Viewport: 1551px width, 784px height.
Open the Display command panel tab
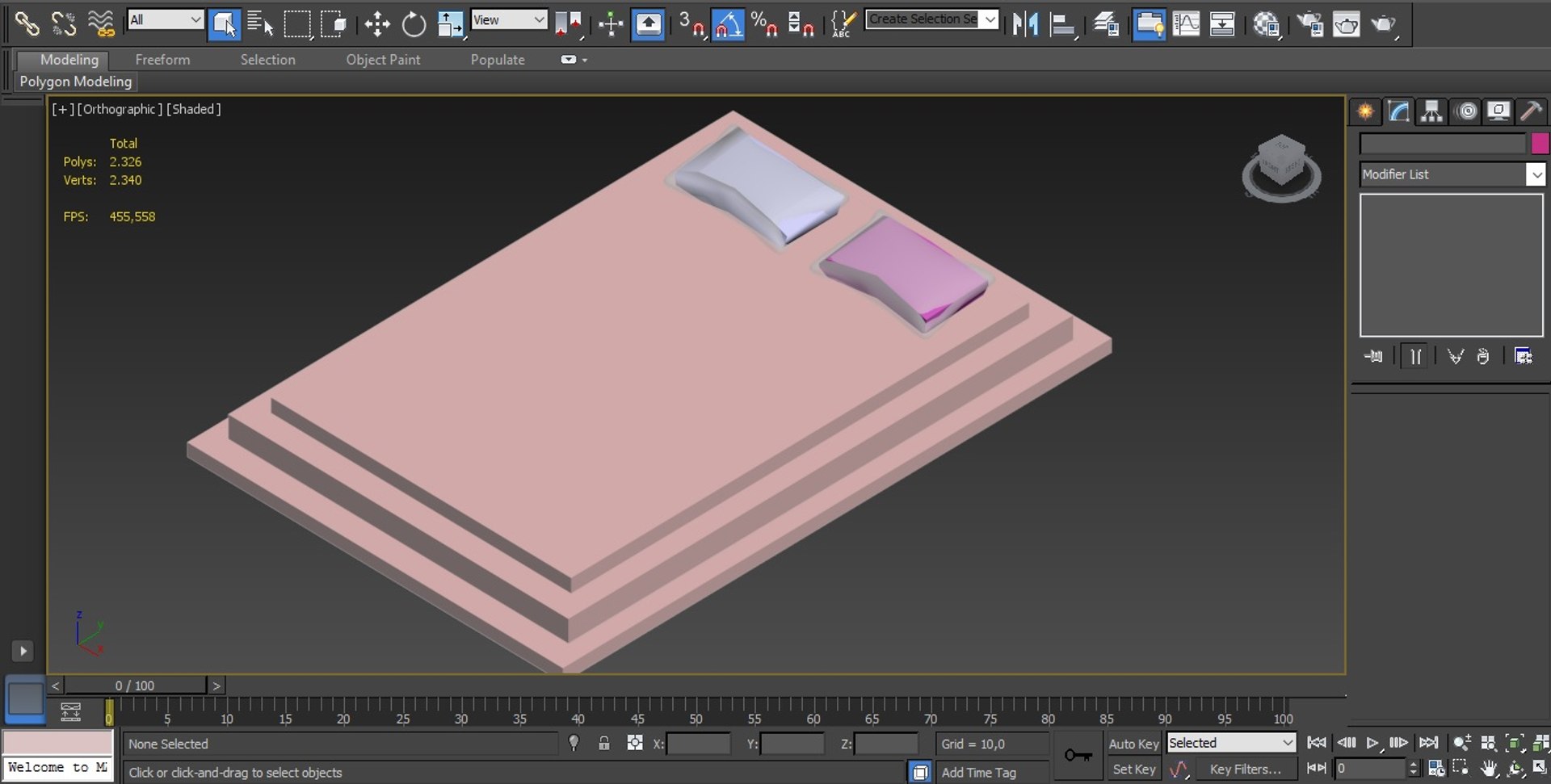tap(1498, 111)
